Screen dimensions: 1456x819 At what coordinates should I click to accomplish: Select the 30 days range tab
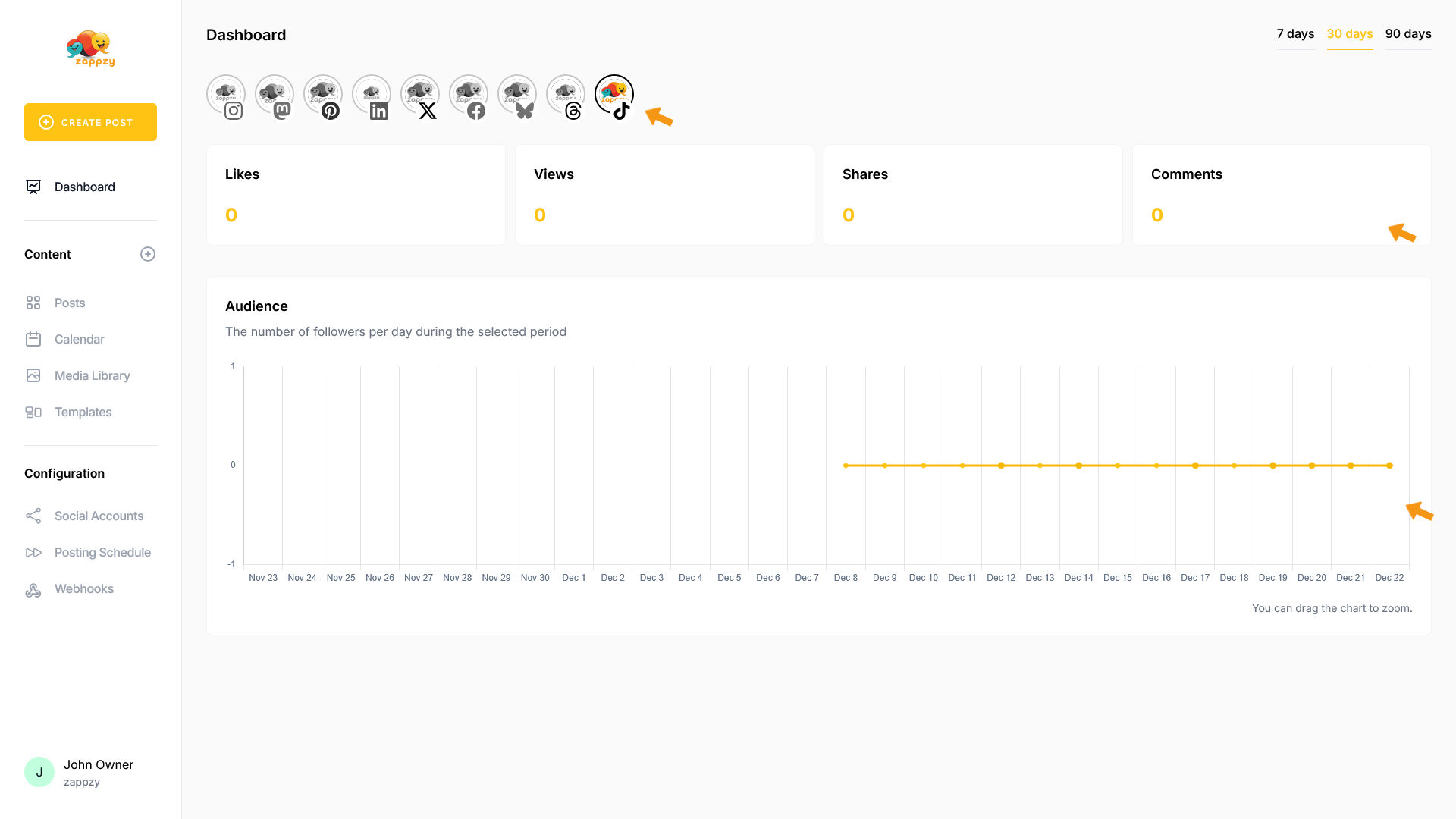pos(1350,34)
